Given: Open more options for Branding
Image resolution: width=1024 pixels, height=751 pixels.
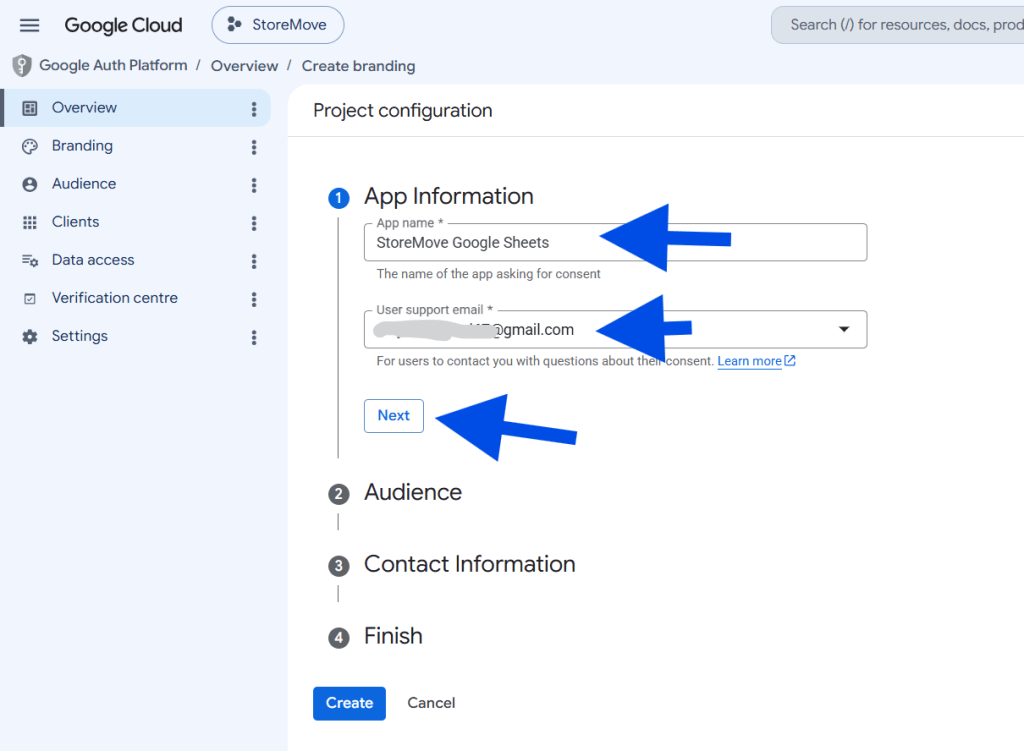Looking at the screenshot, I should (x=254, y=147).
